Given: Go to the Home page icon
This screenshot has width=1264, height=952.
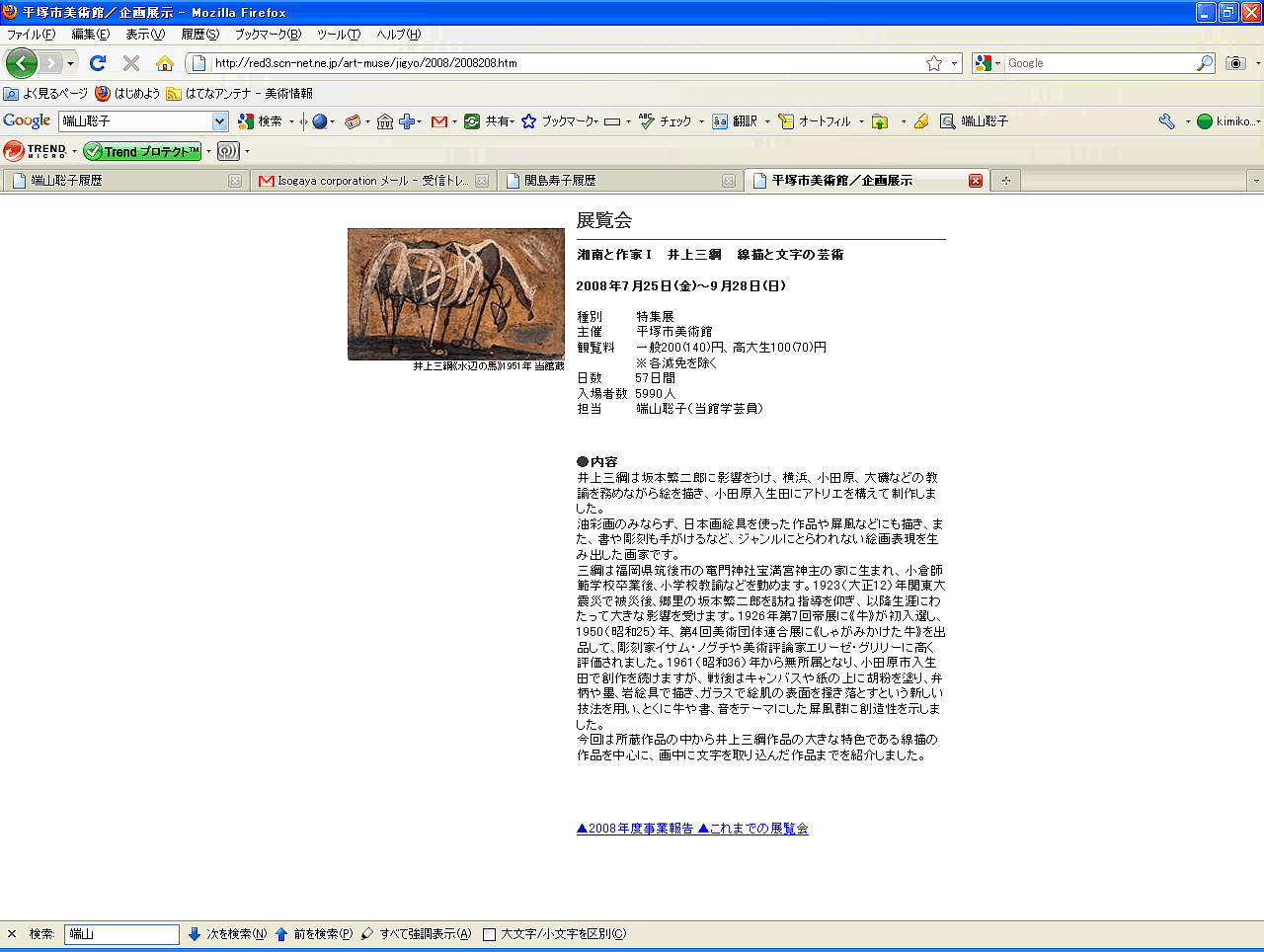Looking at the screenshot, I should click(165, 63).
